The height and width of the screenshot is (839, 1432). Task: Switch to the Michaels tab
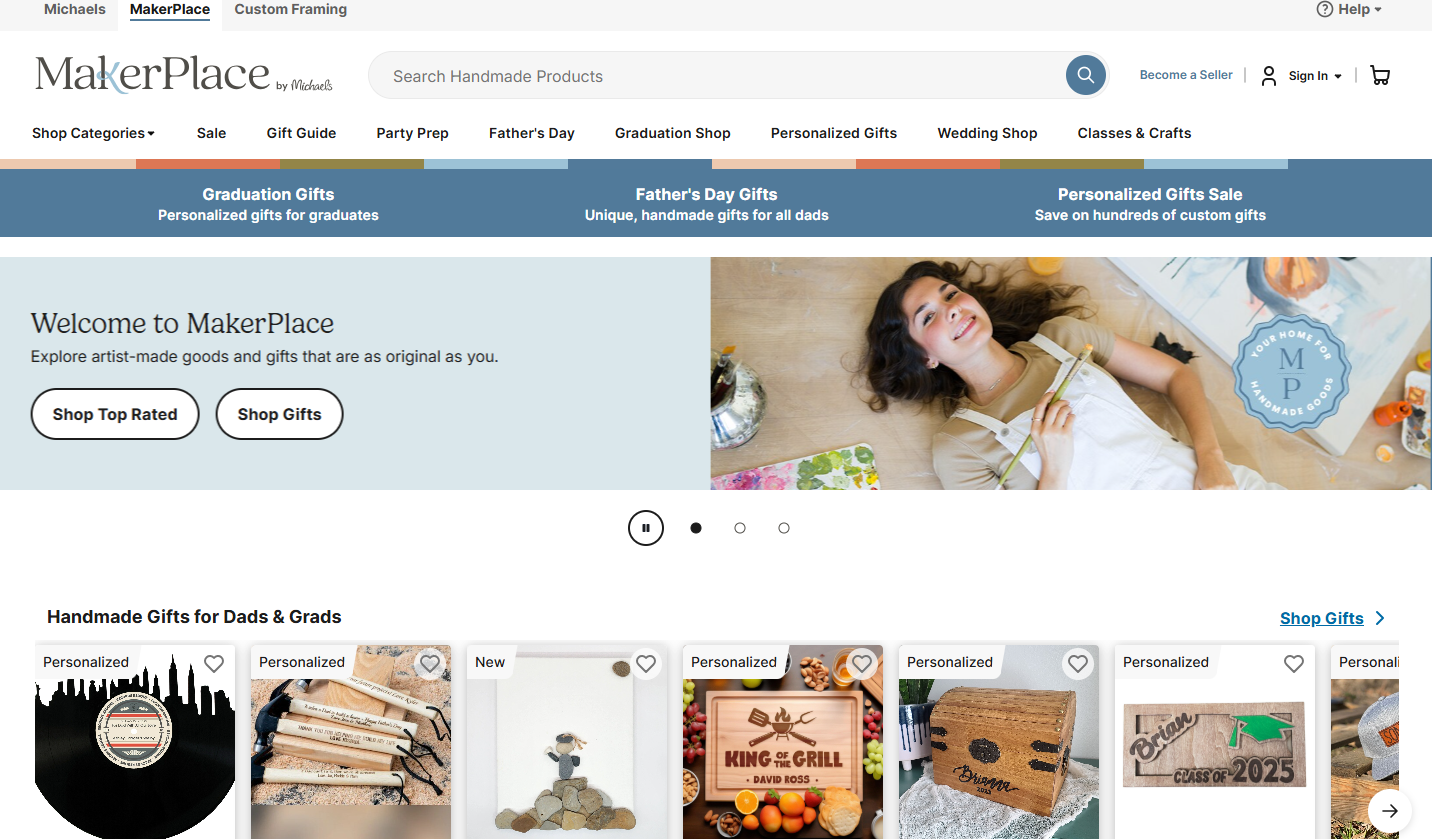75,9
